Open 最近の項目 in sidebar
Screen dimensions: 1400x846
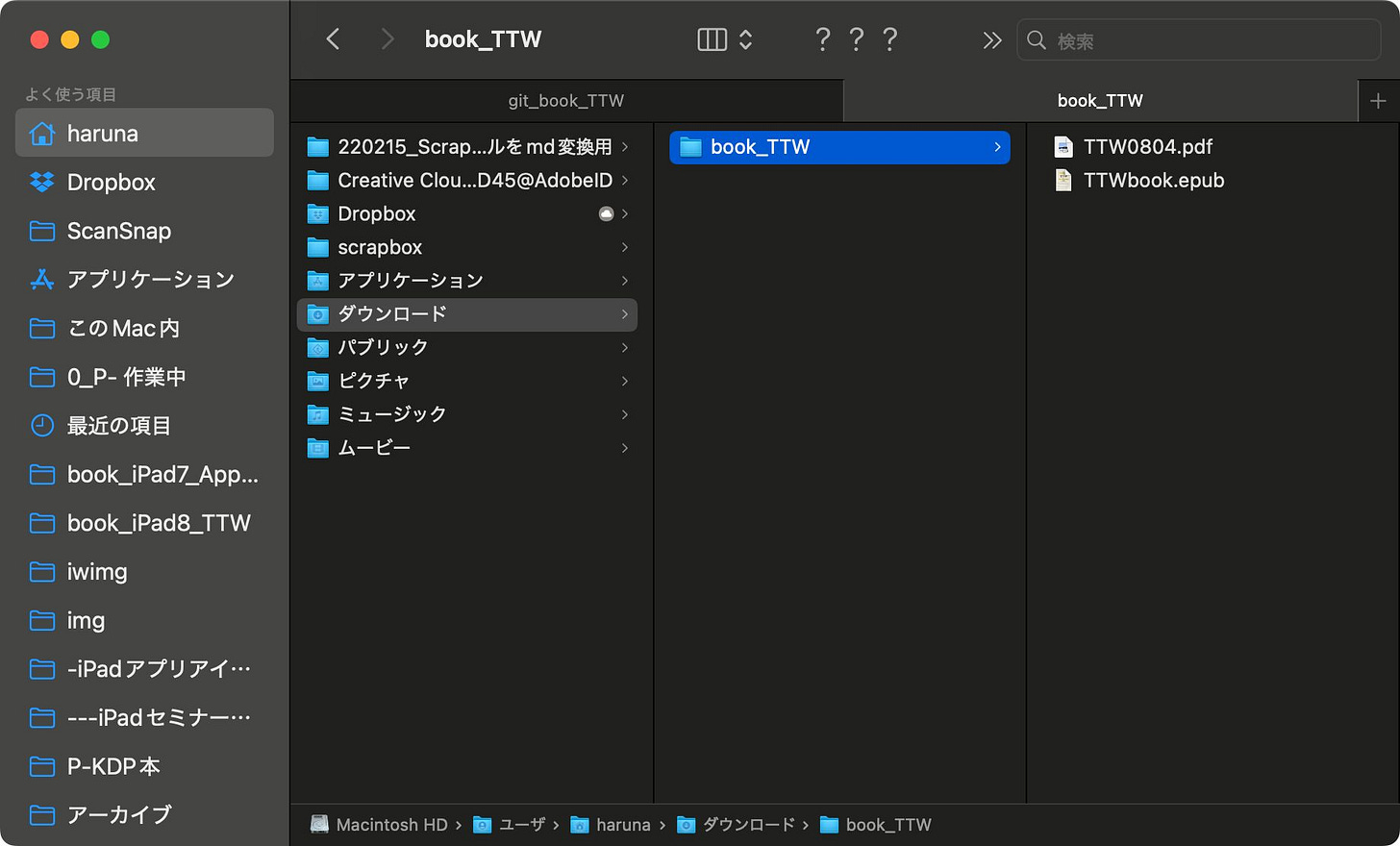[144, 426]
